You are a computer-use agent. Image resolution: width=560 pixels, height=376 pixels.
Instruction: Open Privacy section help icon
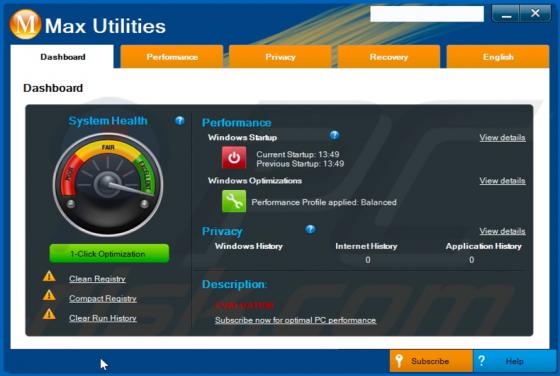(310, 229)
